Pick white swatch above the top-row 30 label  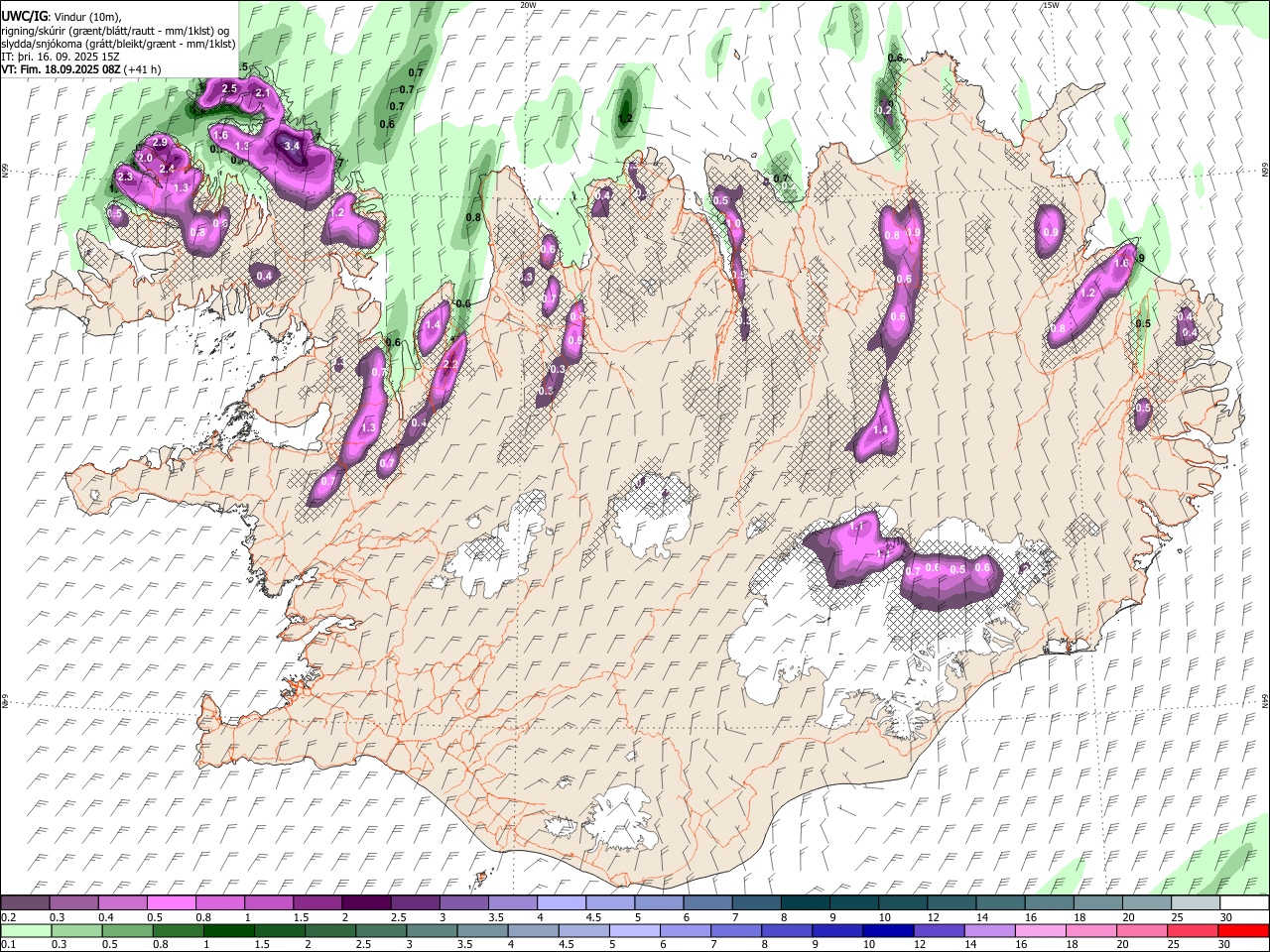click(1243, 903)
